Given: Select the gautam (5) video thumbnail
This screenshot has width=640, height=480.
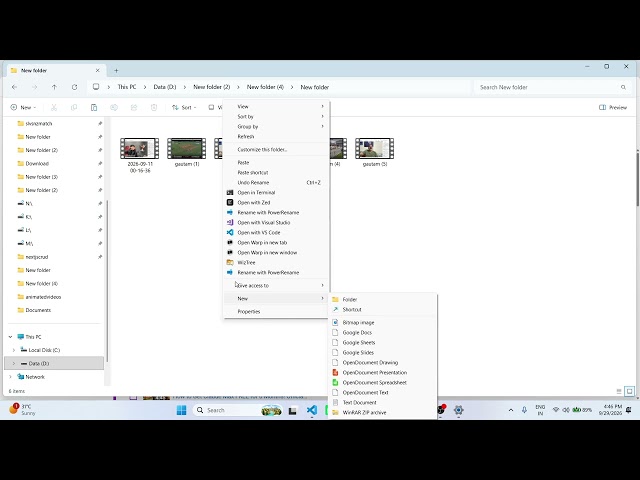Looking at the screenshot, I should click(375, 149).
